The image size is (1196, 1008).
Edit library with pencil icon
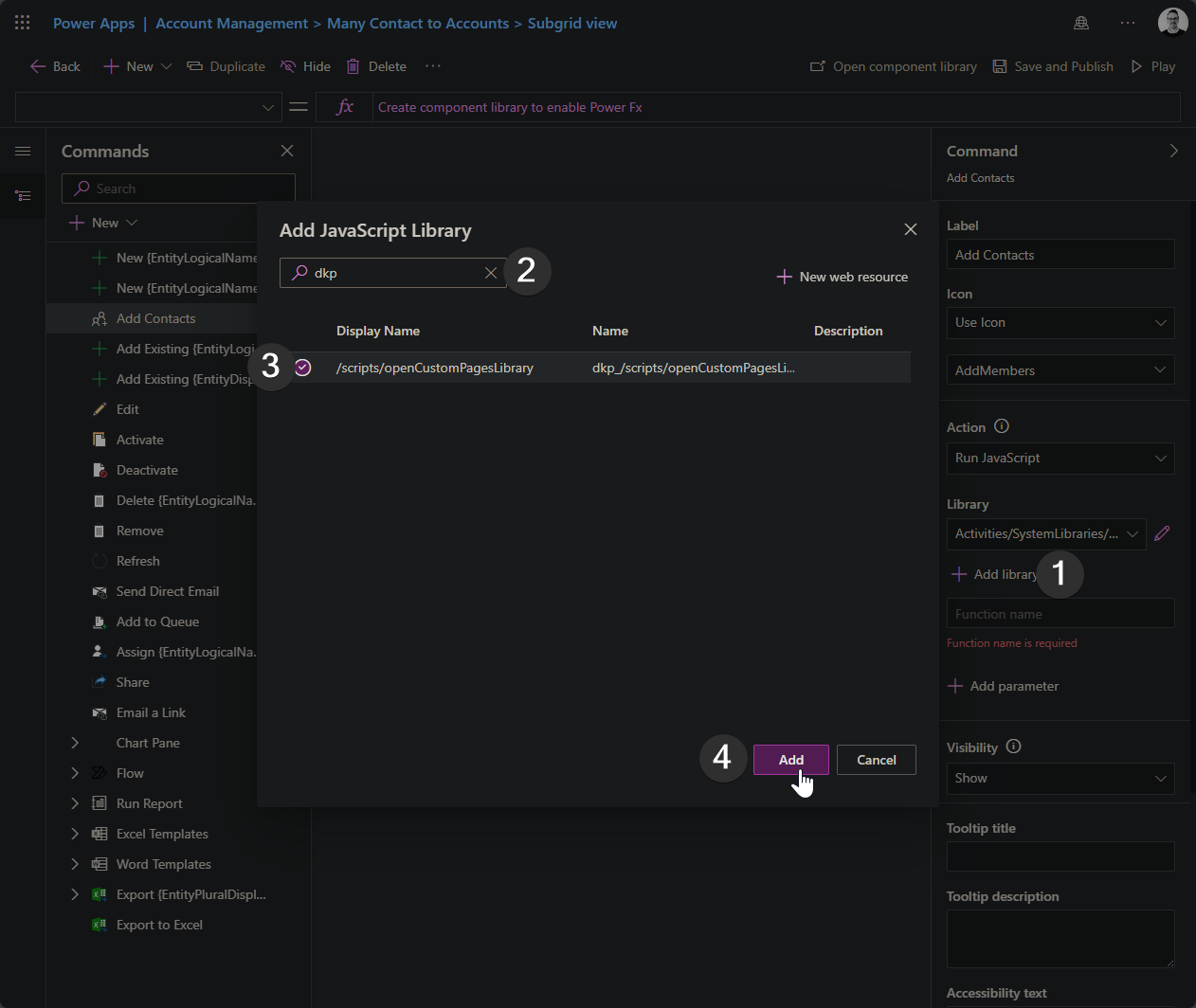(x=1162, y=534)
